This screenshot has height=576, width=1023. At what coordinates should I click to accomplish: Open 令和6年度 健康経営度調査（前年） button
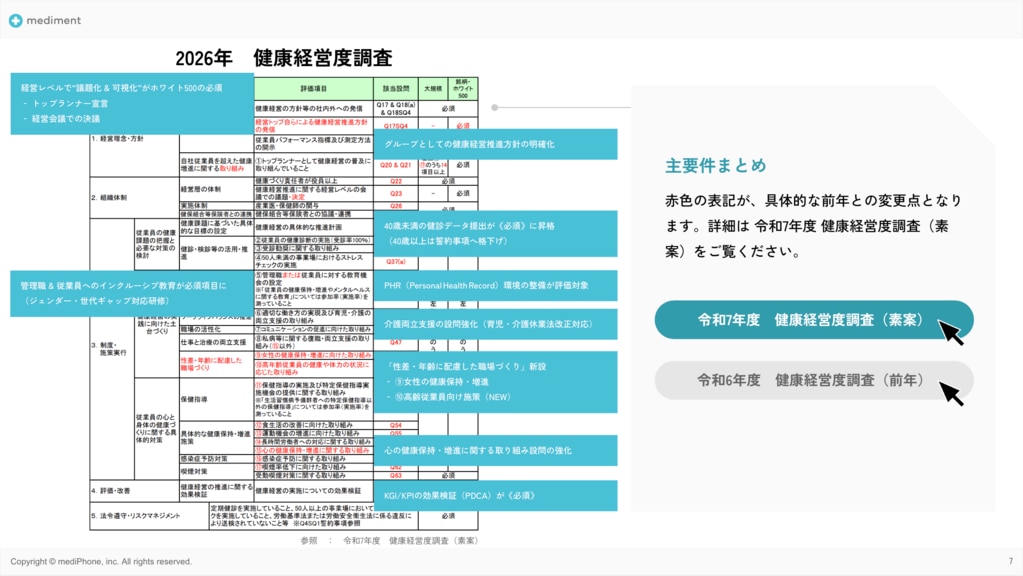click(x=814, y=380)
